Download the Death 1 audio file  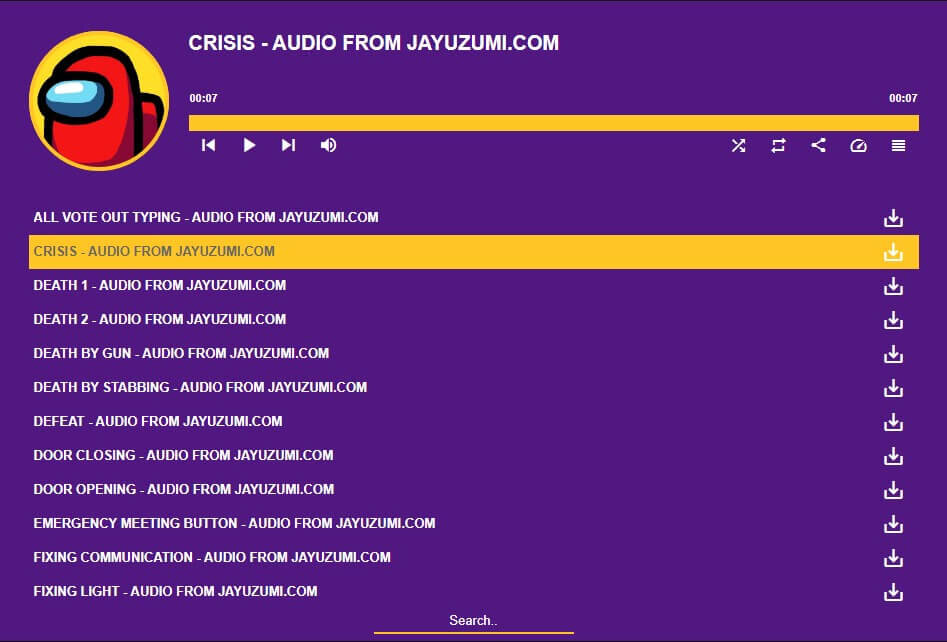pos(893,286)
